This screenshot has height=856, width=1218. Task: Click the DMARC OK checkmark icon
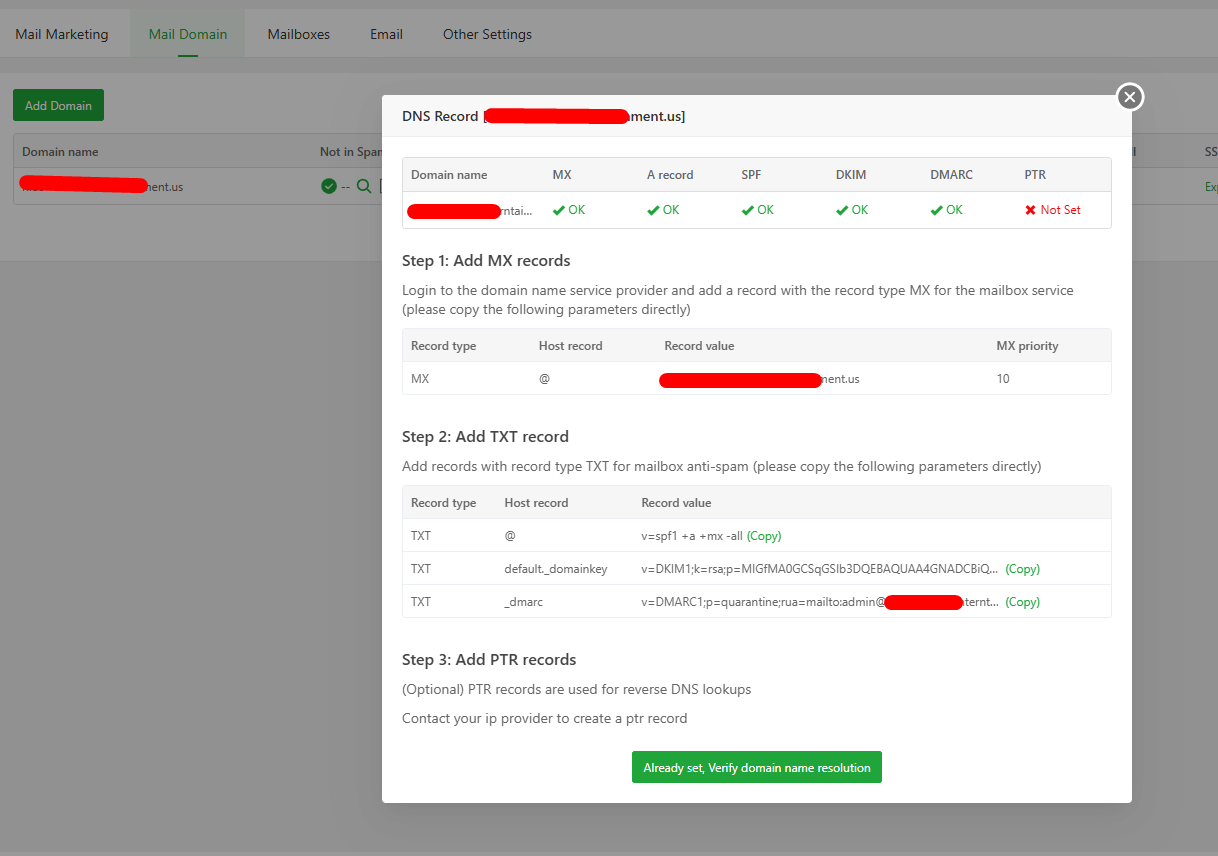[936, 210]
